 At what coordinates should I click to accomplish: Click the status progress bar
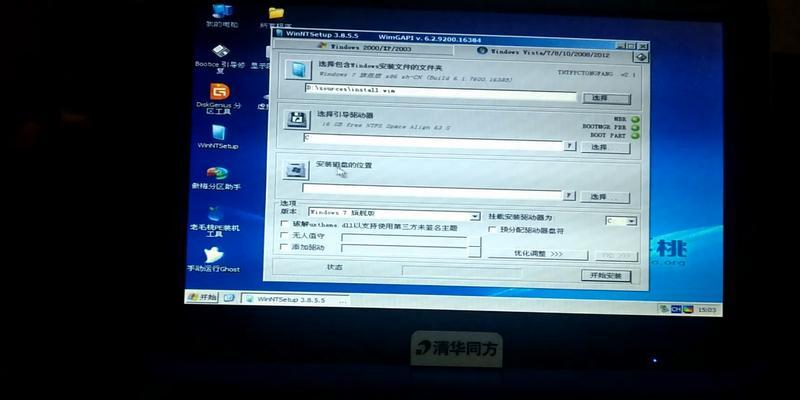point(462,272)
